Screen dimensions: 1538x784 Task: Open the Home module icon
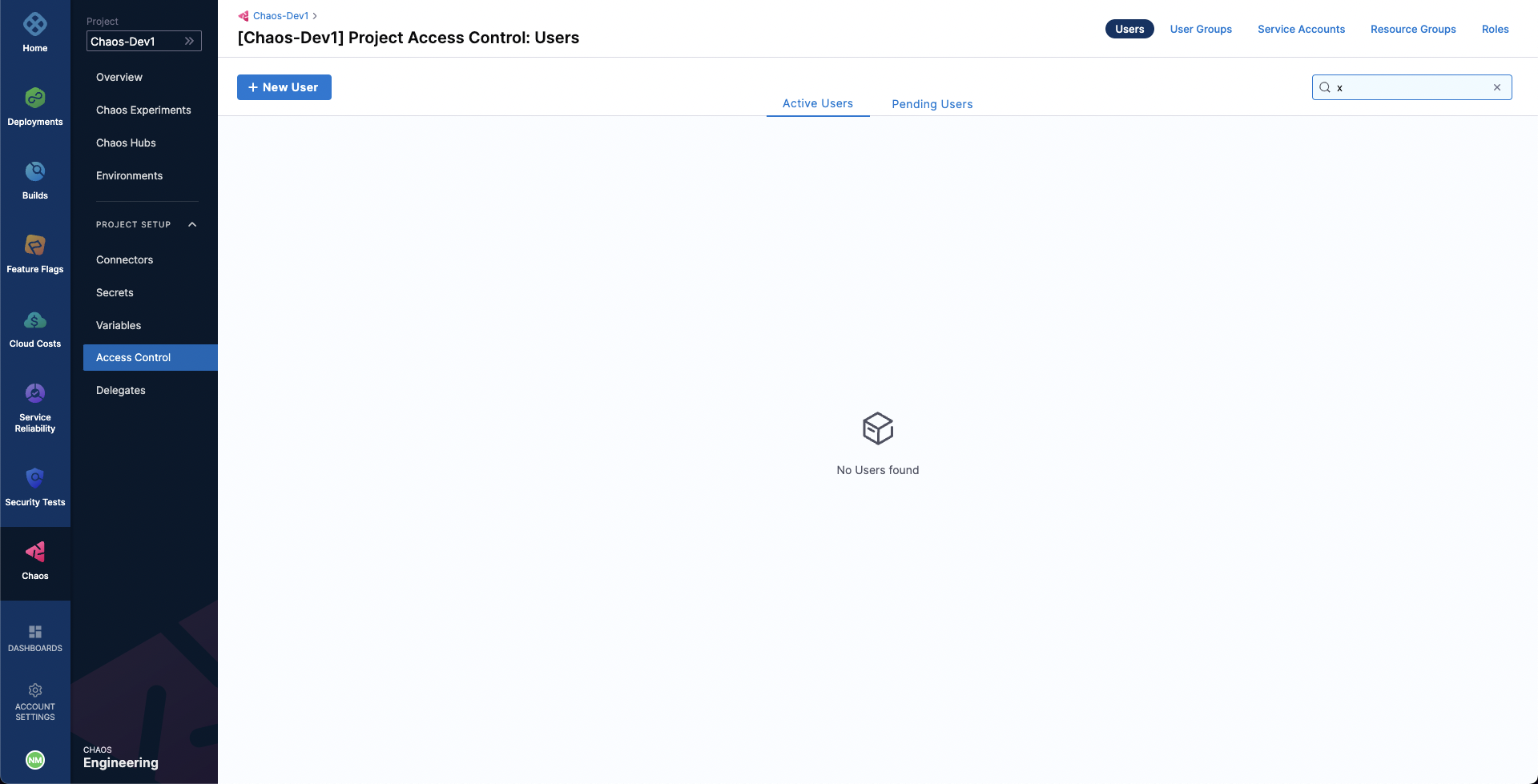point(35,24)
